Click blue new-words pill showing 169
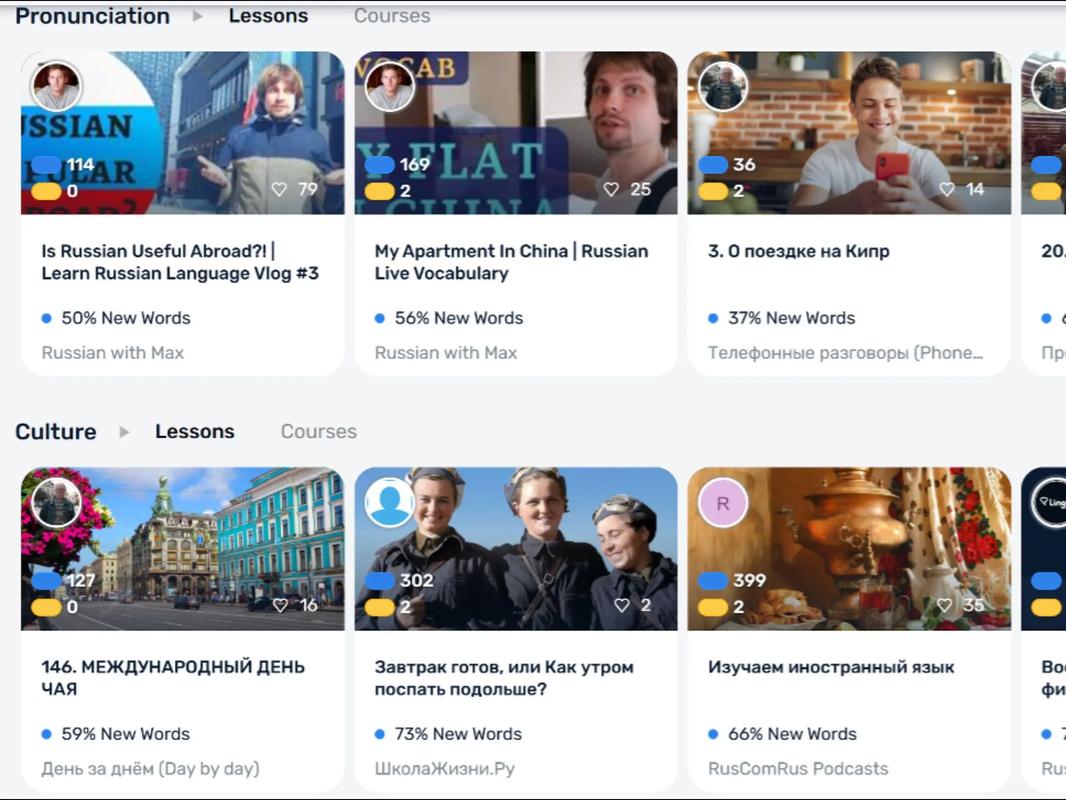Viewport: 1066px width, 800px height. click(x=379, y=164)
